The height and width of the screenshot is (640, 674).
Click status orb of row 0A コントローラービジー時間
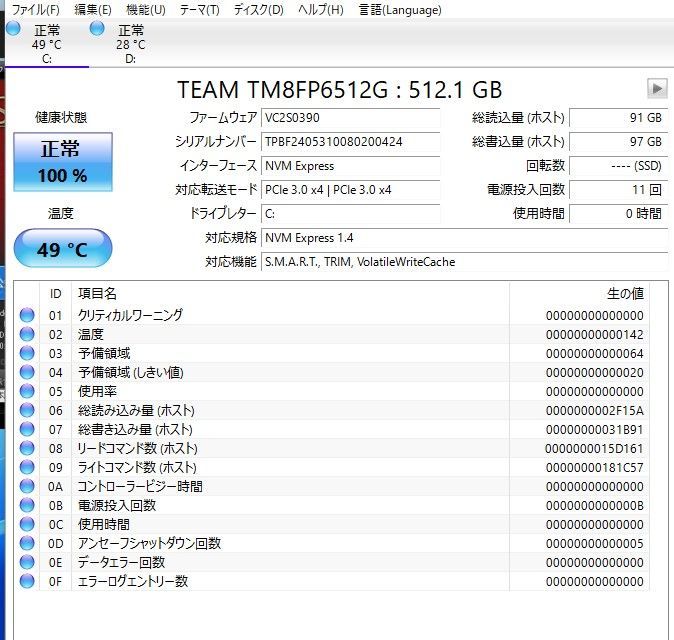(27, 486)
